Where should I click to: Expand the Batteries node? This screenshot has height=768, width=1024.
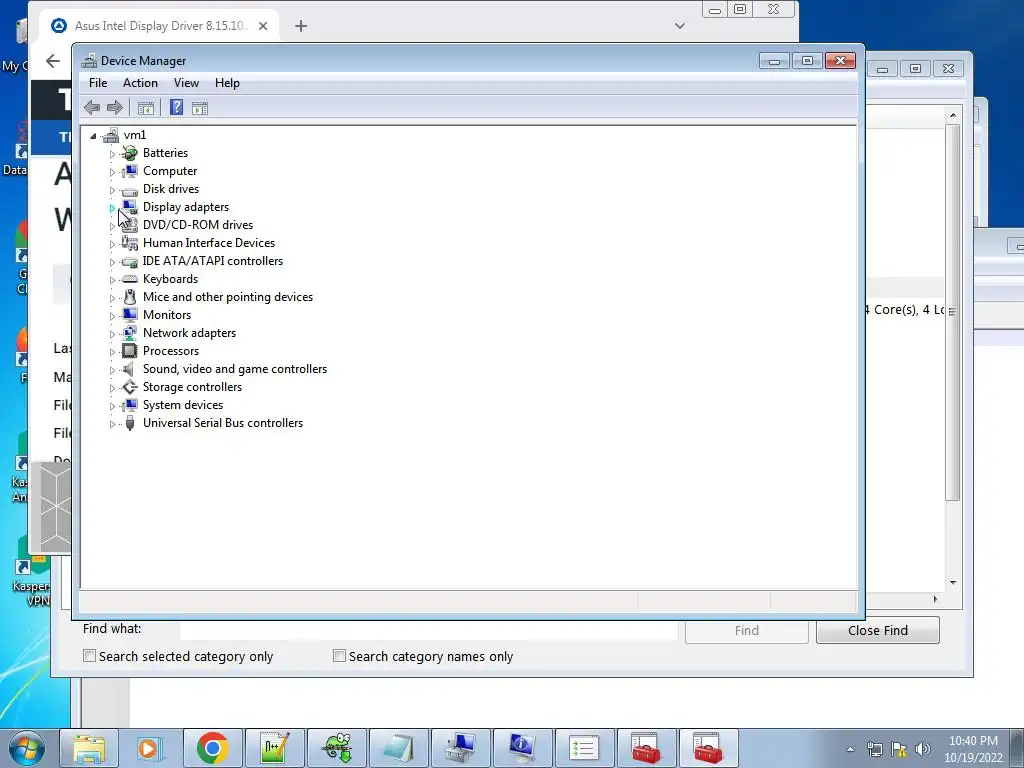point(112,154)
